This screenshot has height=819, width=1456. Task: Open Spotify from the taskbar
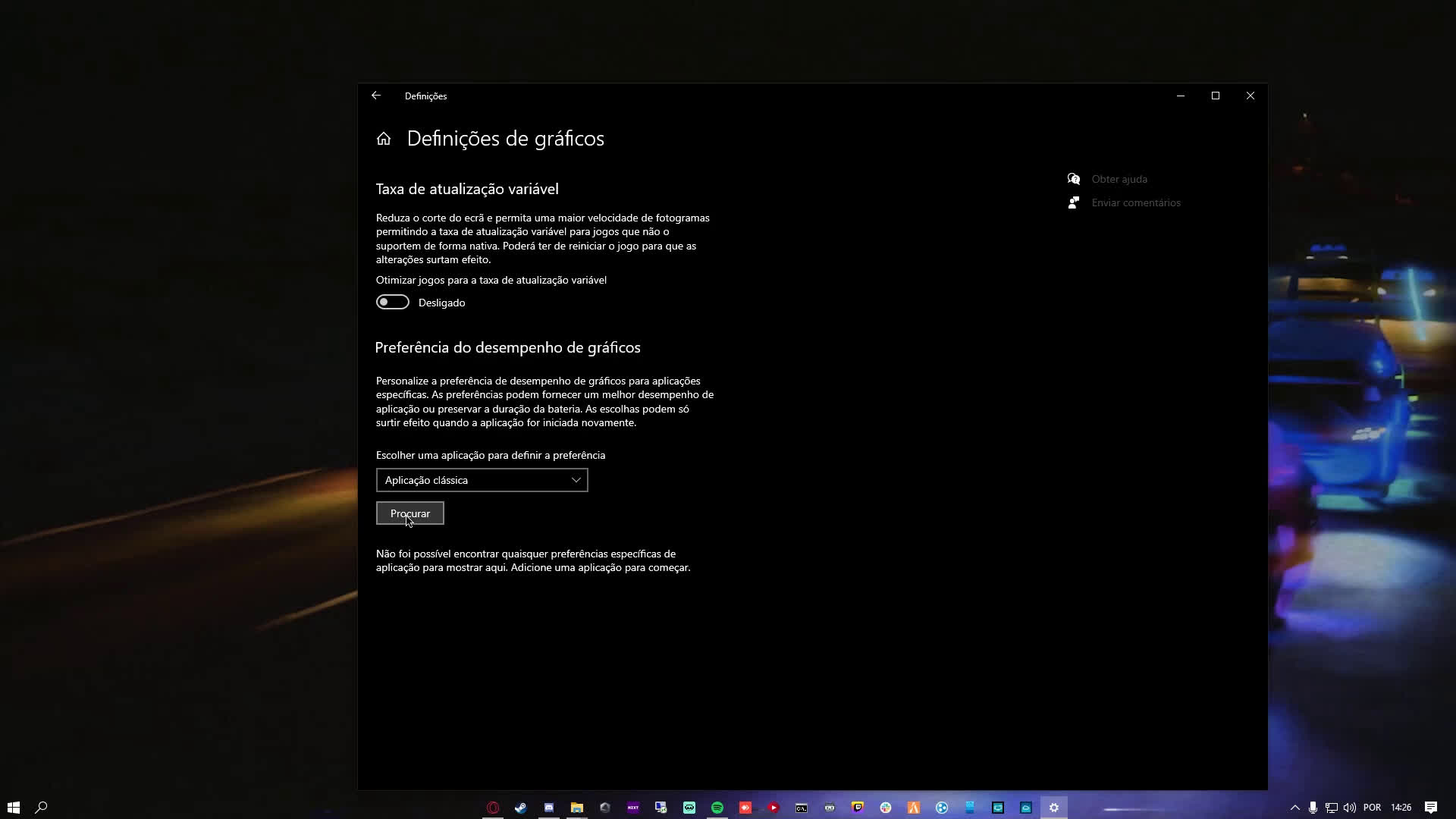click(x=718, y=807)
